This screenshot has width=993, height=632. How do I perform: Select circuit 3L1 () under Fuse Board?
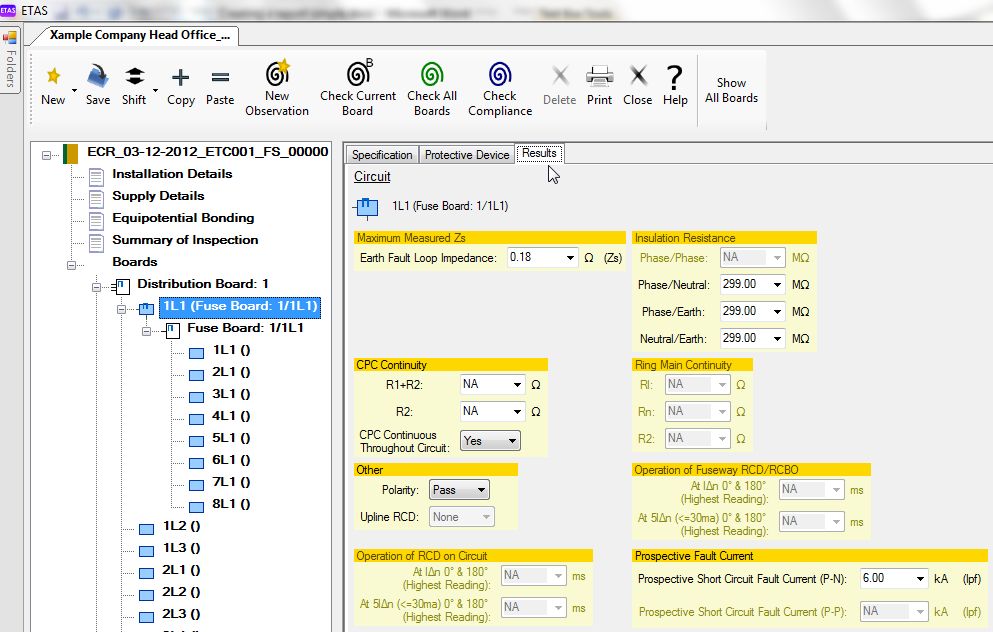pyautogui.click(x=231, y=394)
